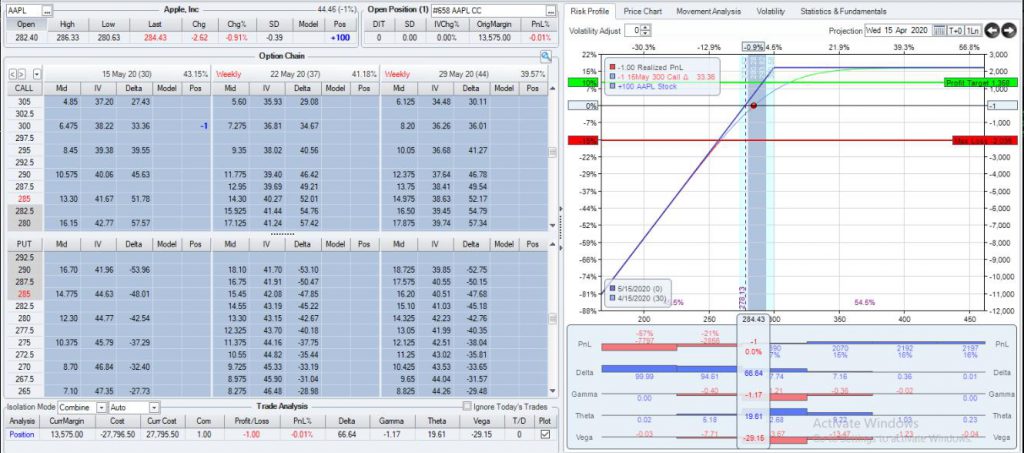Shift option chain expirations to previous

[13, 74]
